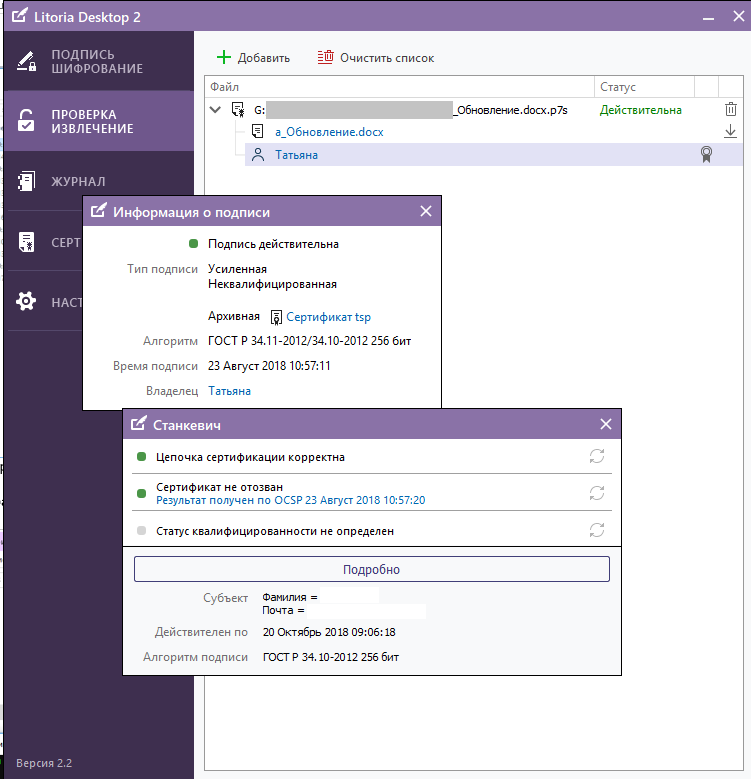
Task: Click the signed file certificate icon
Action: click(x=238, y=109)
